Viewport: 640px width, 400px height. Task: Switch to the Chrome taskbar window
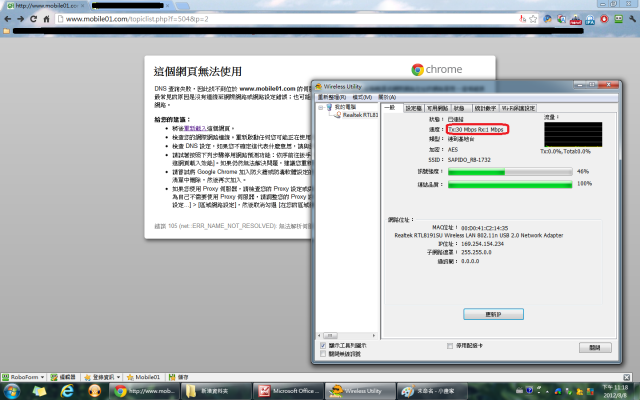pos(144,391)
